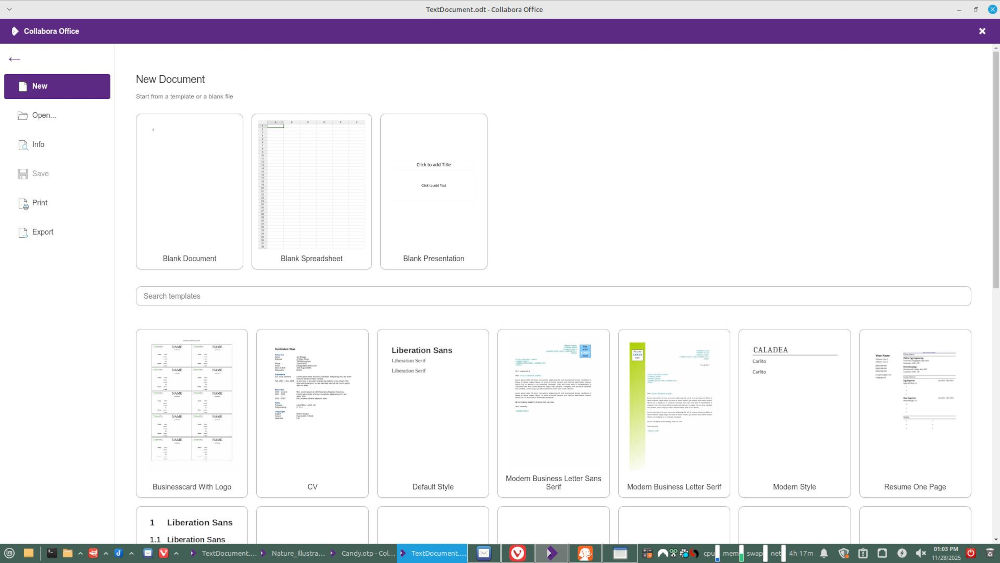The height and width of the screenshot is (563, 1000).
Task: Click the back arrow in the sidebar
Action: (14, 59)
